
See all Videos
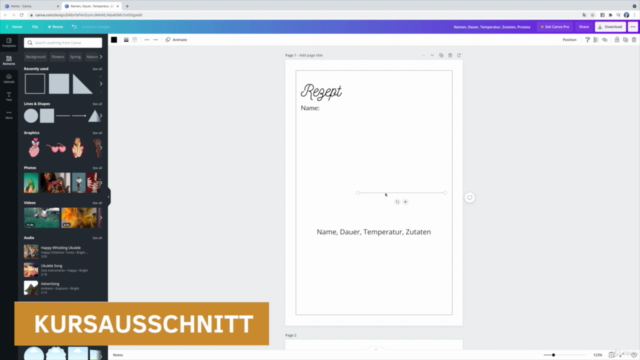[97, 203]
